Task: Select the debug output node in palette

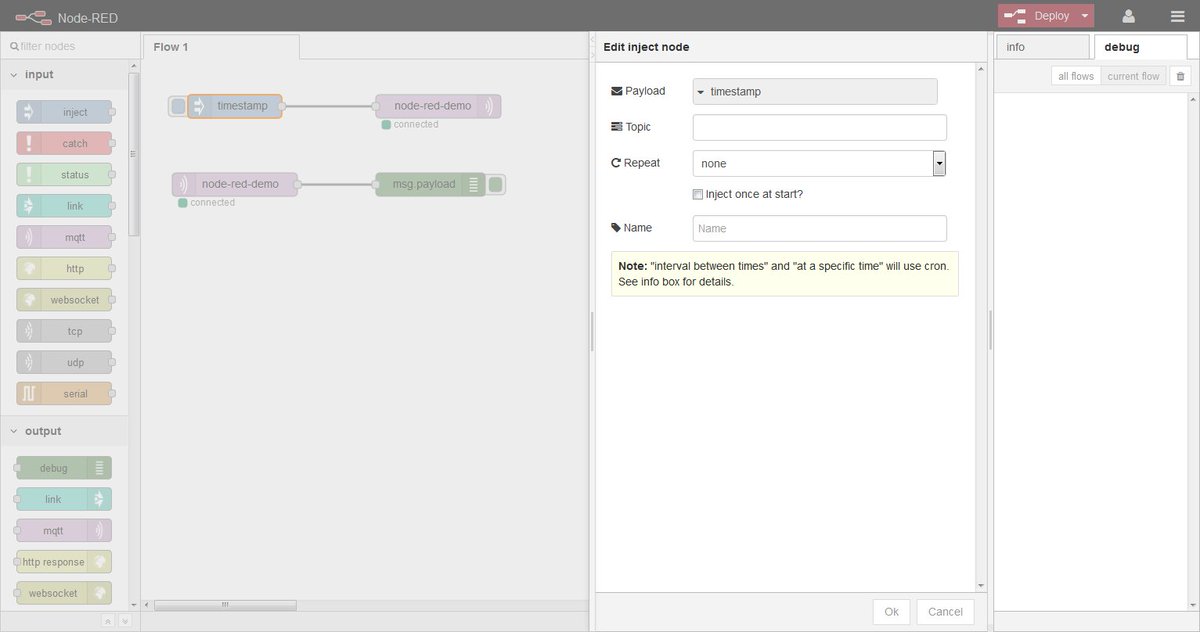Action: pyautogui.click(x=64, y=468)
